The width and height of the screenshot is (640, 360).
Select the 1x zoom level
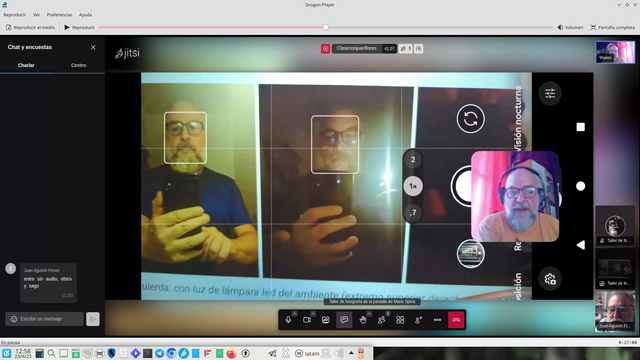pyautogui.click(x=413, y=186)
